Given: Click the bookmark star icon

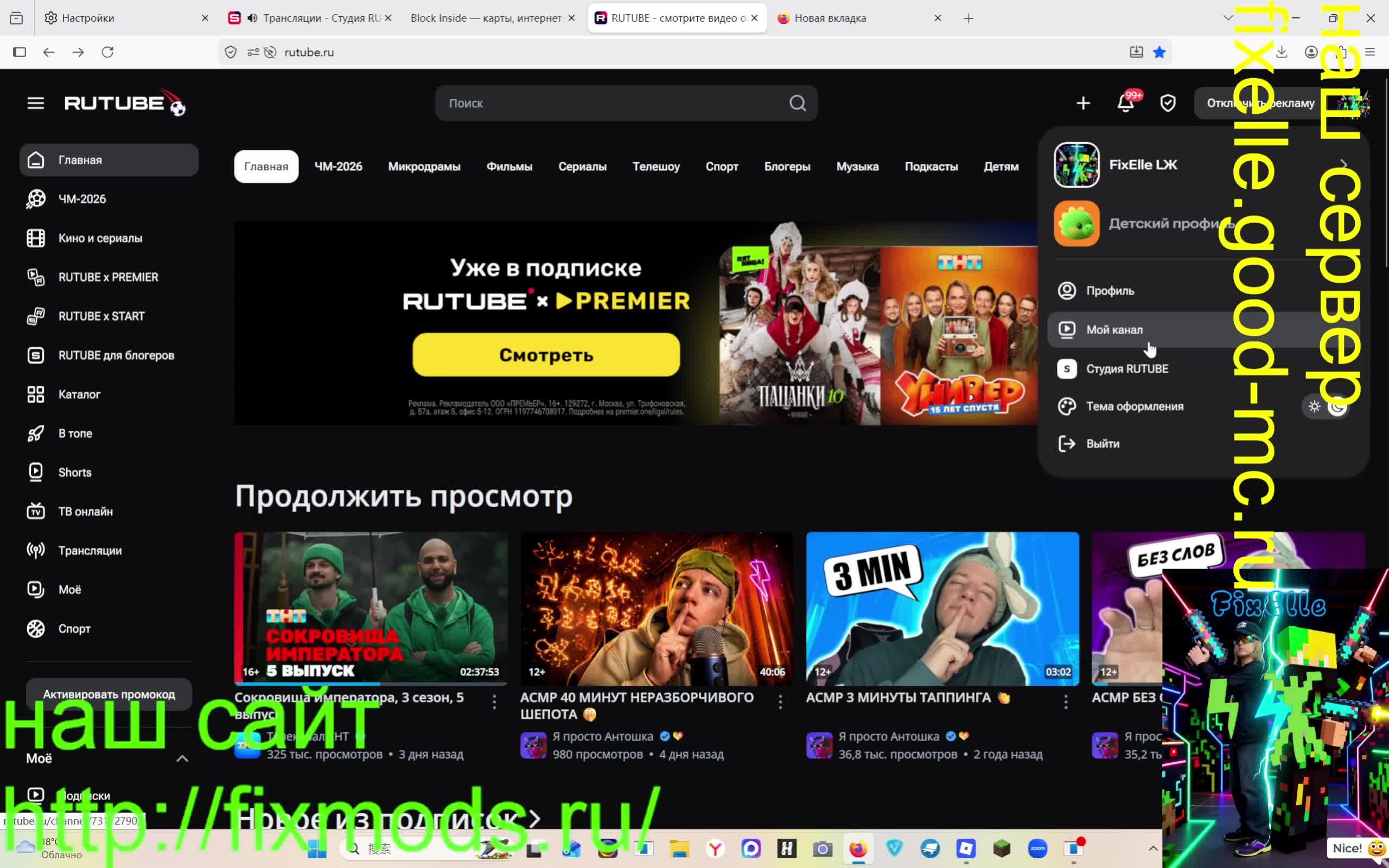Looking at the screenshot, I should tap(1159, 52).
